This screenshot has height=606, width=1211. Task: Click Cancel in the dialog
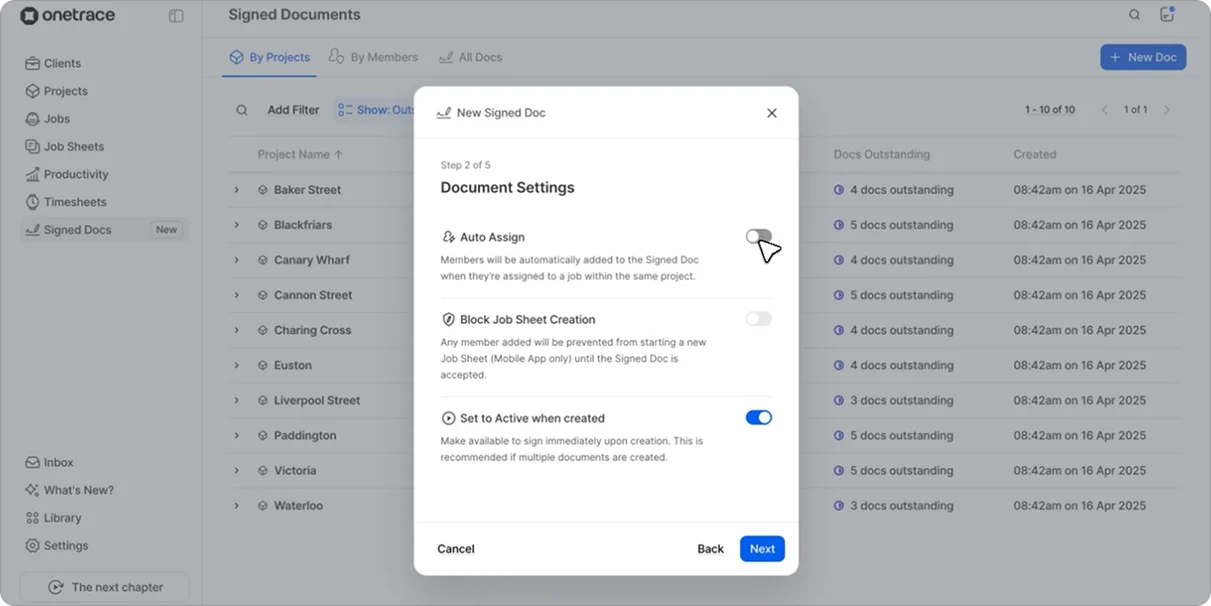456,549
